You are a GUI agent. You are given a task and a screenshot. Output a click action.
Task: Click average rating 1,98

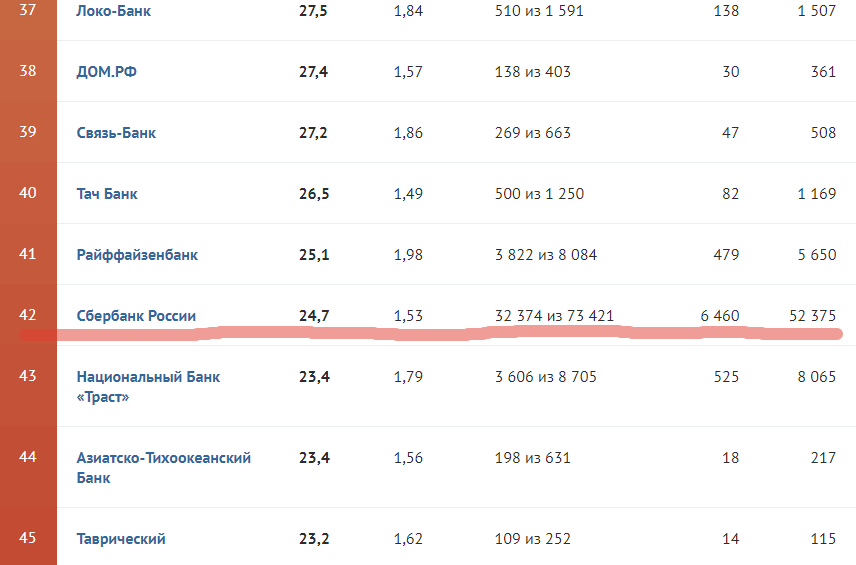(408, 255)
